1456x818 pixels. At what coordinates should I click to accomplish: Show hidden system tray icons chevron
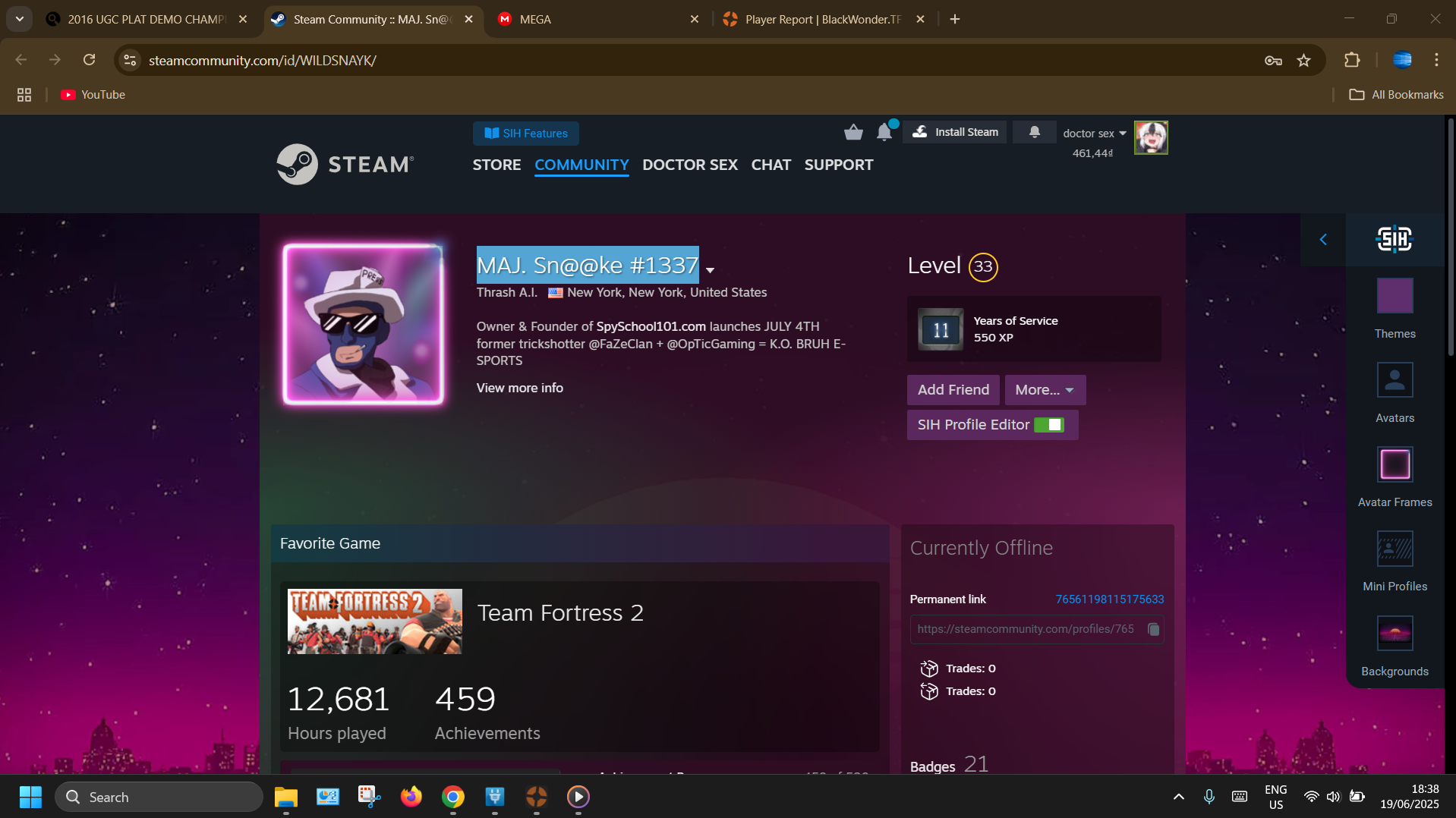click(x=1178, y=797)
